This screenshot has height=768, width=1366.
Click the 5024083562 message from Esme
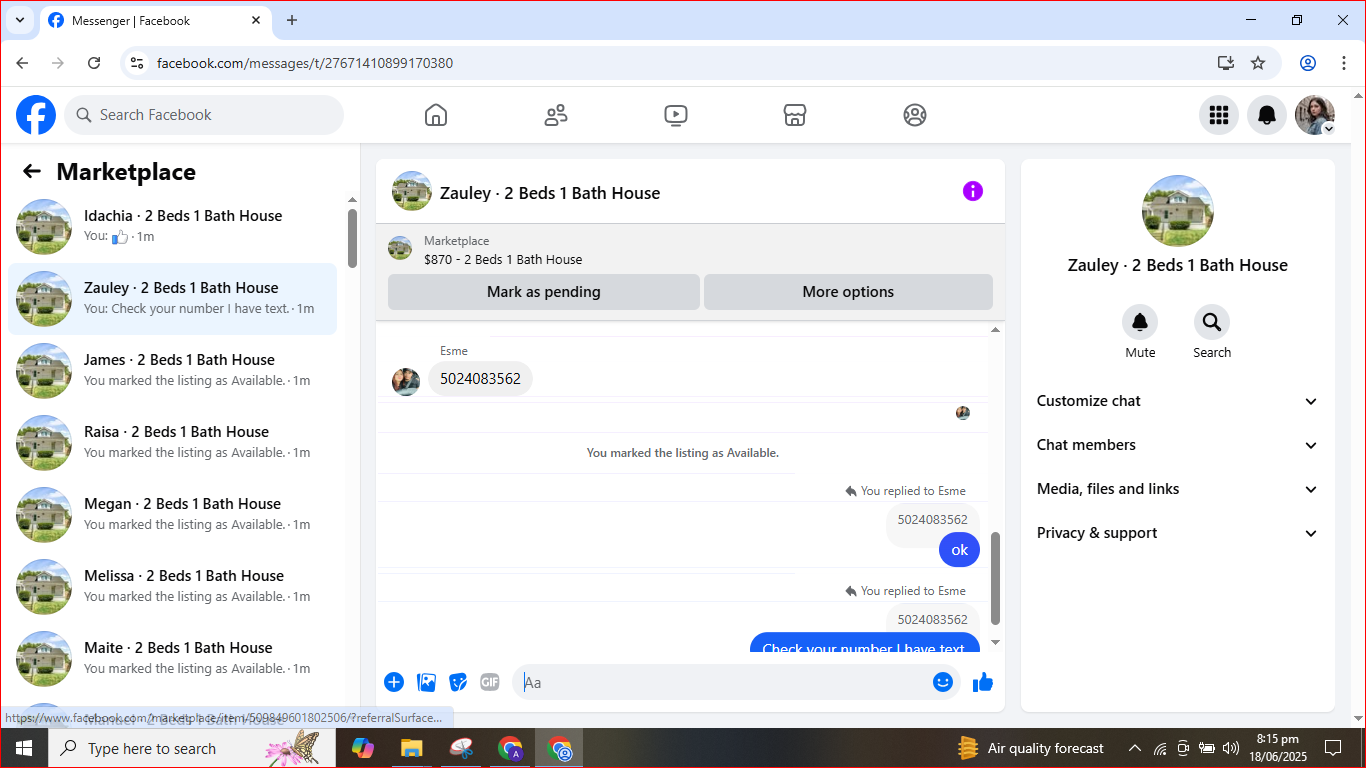481,379
